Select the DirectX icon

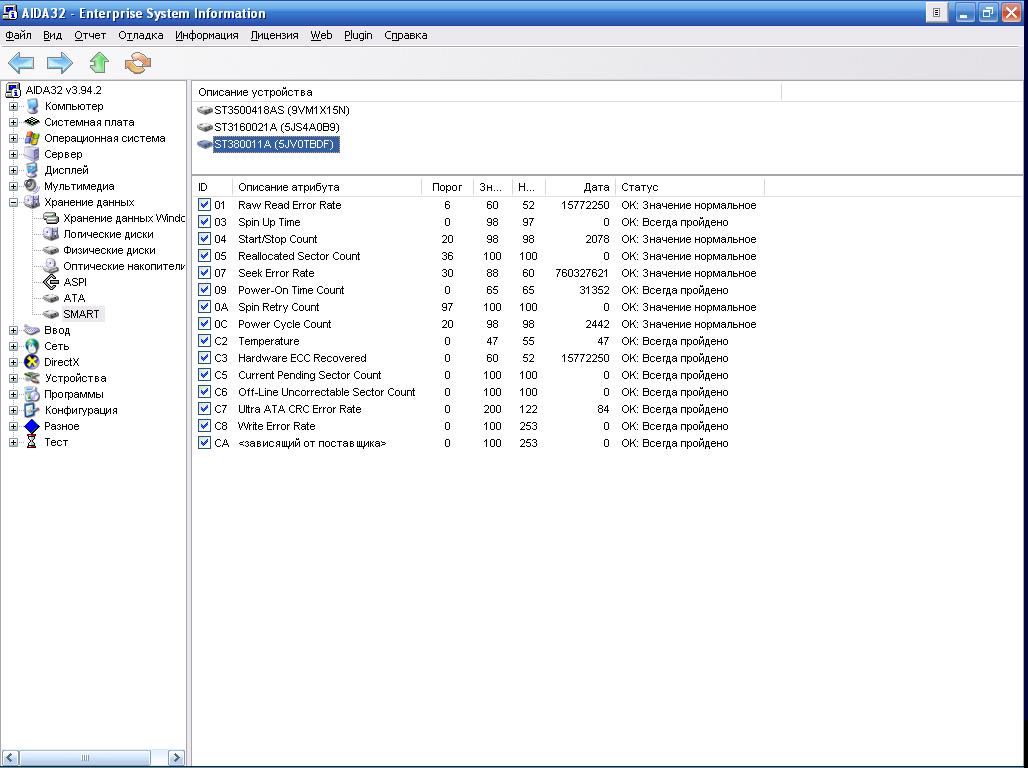click(31, 362)
